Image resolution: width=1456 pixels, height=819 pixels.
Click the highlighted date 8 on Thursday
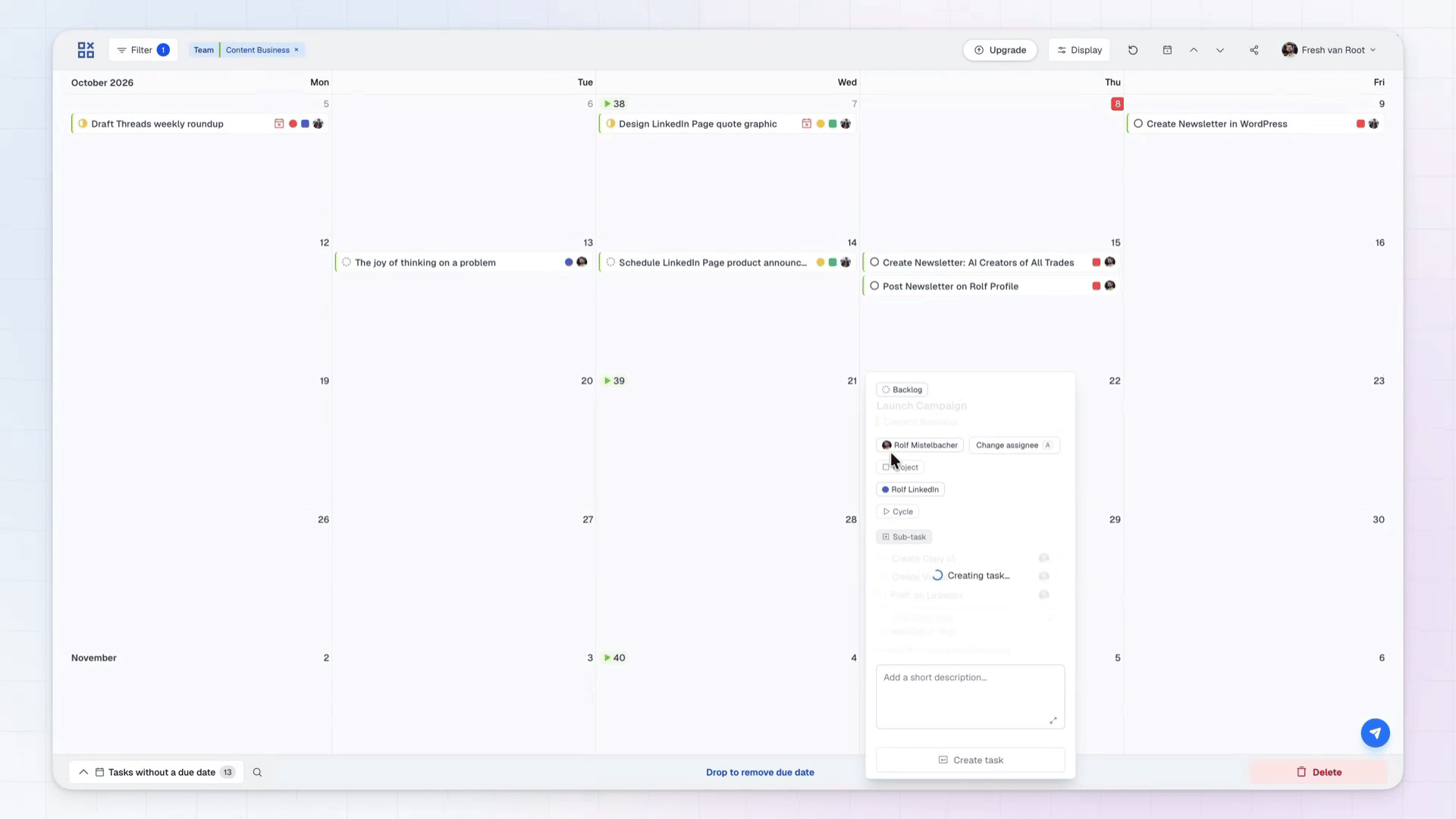1117,104
